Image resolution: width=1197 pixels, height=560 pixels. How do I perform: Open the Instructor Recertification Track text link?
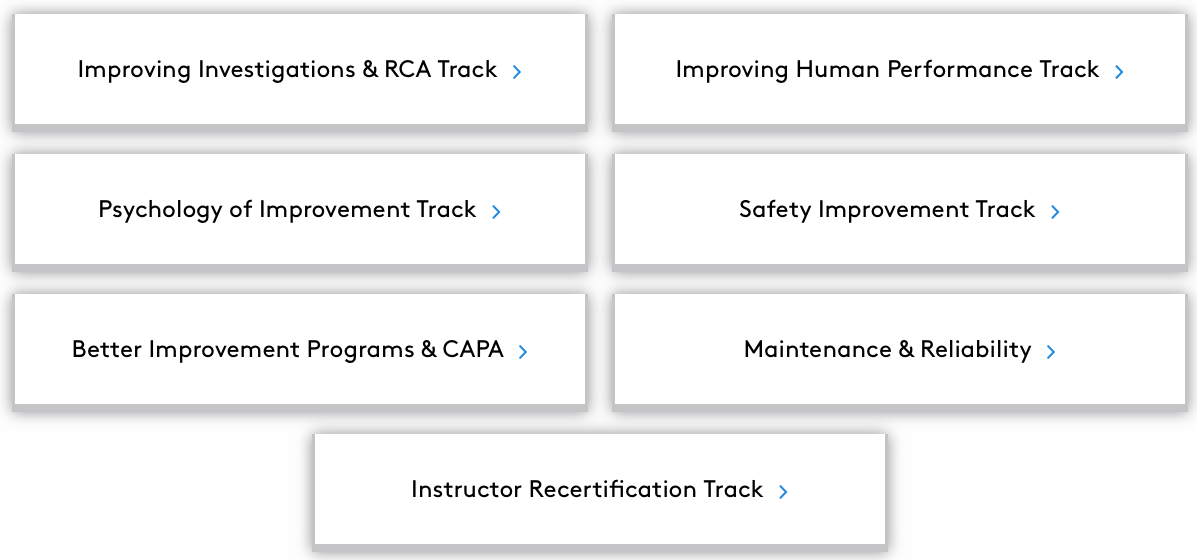pyautogui.click(x=587, y=489)
